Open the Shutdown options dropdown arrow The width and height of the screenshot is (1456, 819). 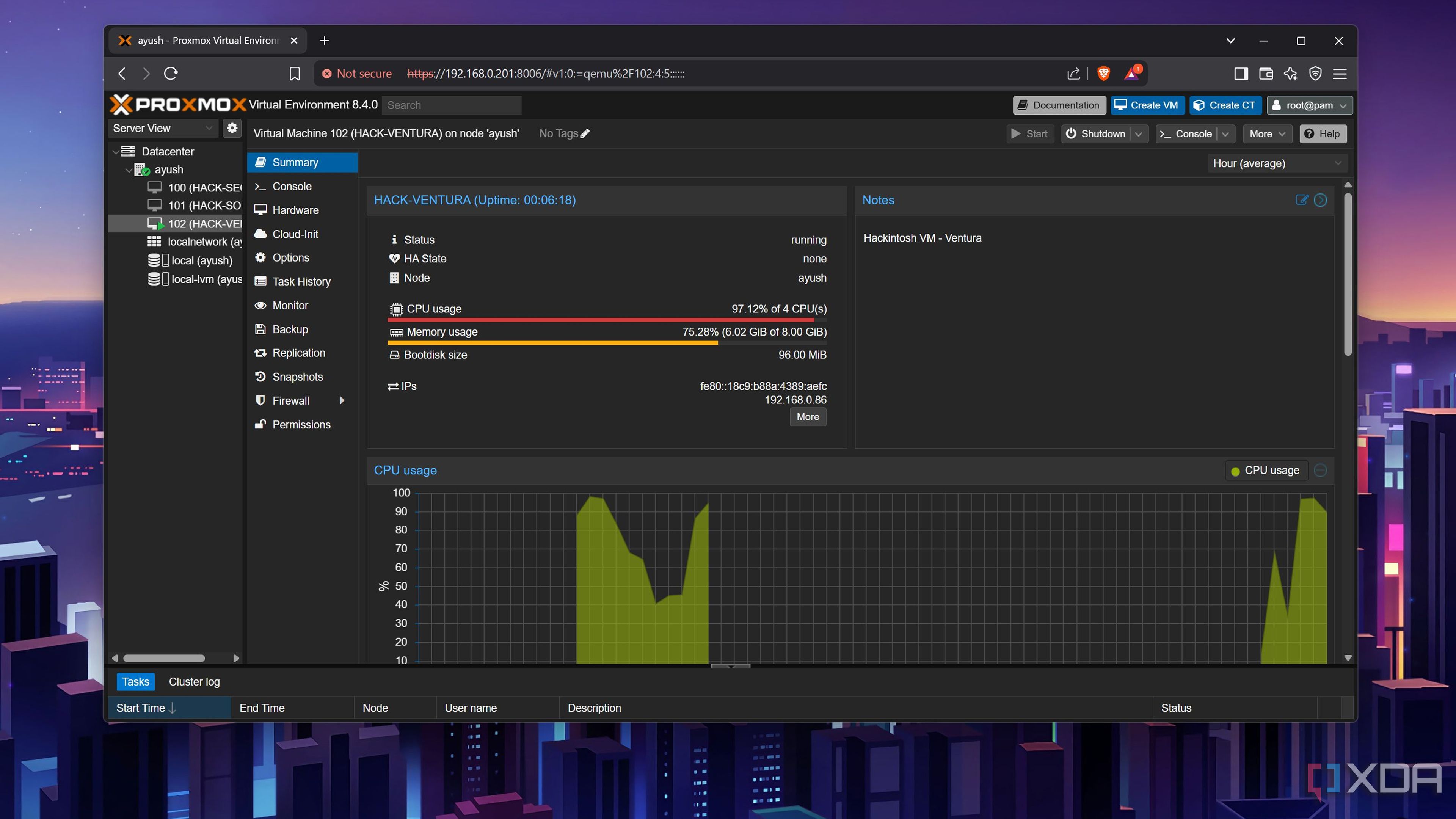coord(1138,134)
